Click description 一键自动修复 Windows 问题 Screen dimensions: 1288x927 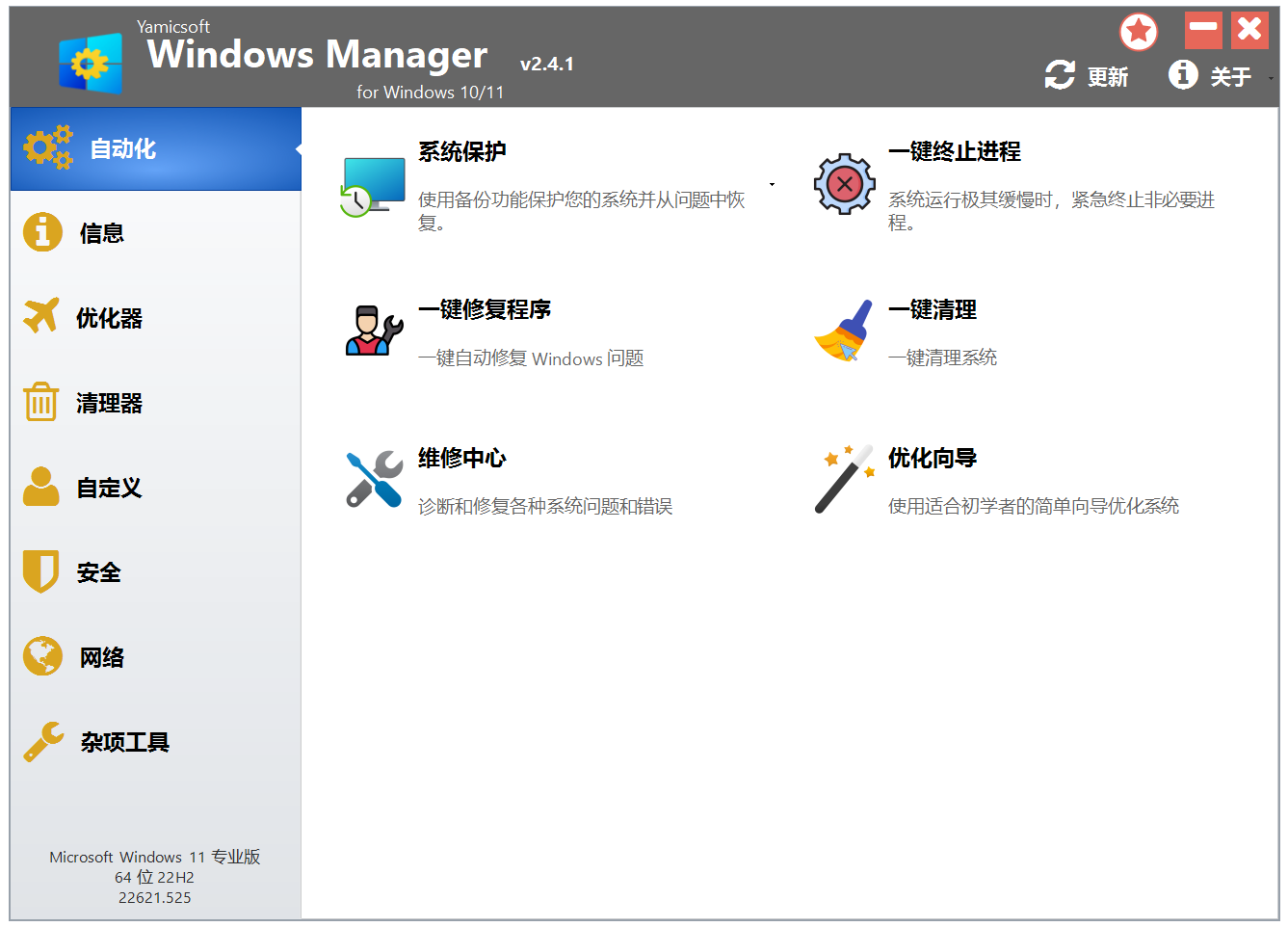point(531,358)
